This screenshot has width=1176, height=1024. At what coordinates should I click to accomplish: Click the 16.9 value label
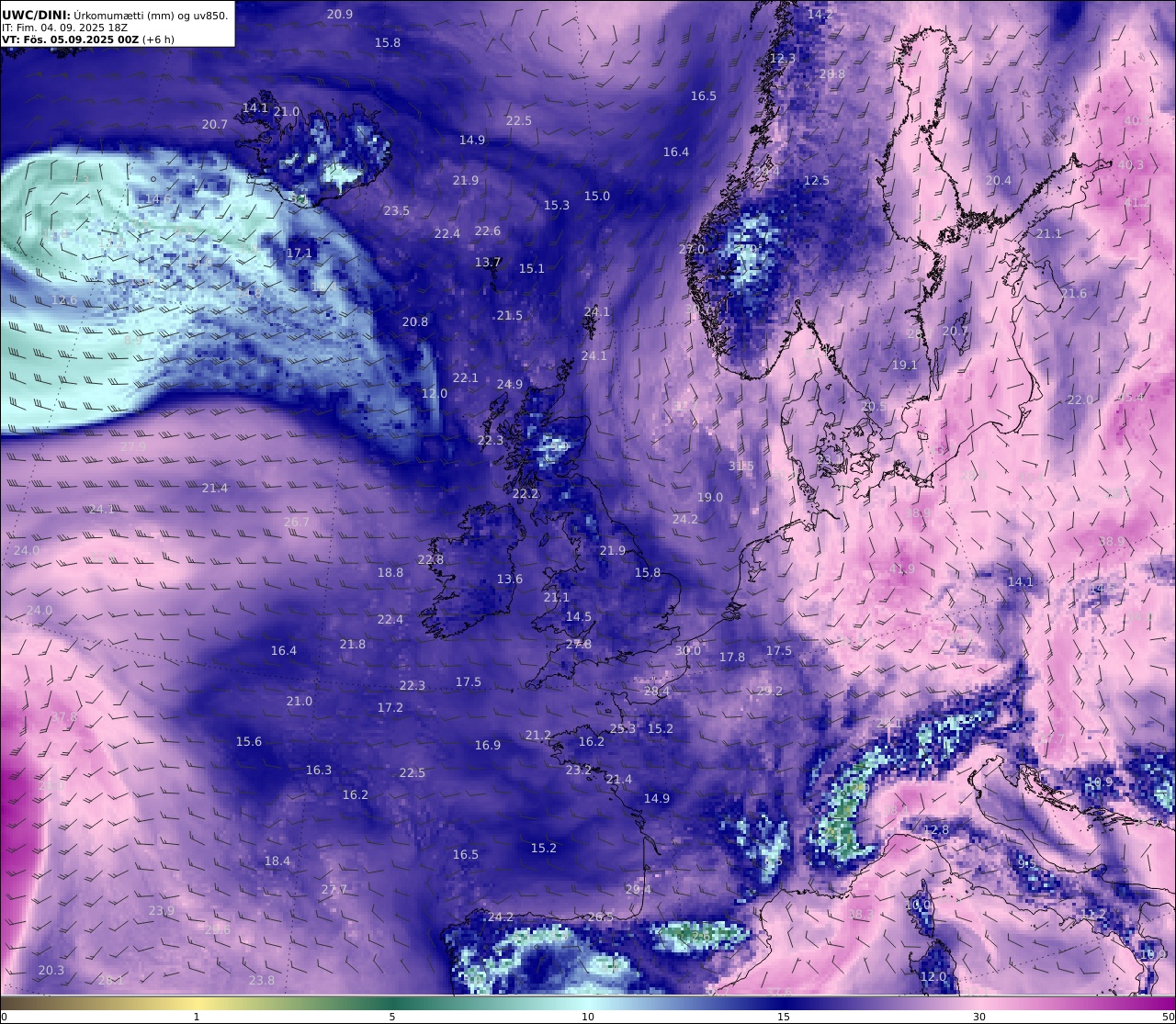point(488,746)
